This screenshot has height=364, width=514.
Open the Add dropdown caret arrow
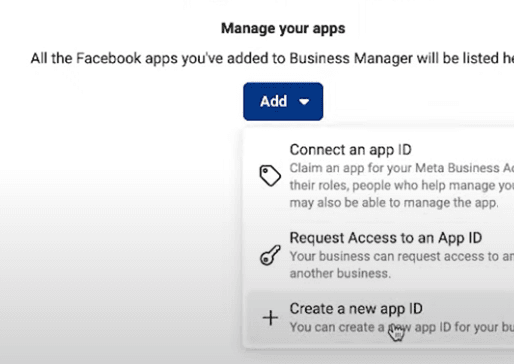(304, 101)
